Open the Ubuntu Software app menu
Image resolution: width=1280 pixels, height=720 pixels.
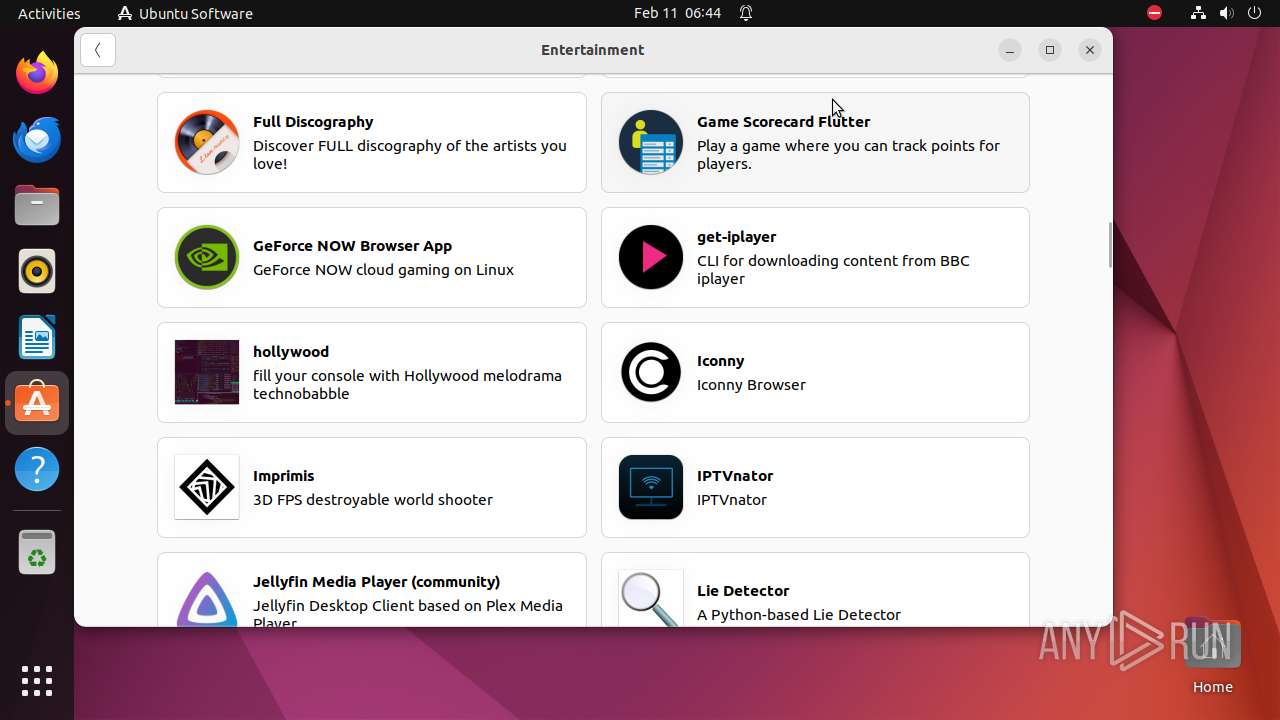[x=185, y=13]
